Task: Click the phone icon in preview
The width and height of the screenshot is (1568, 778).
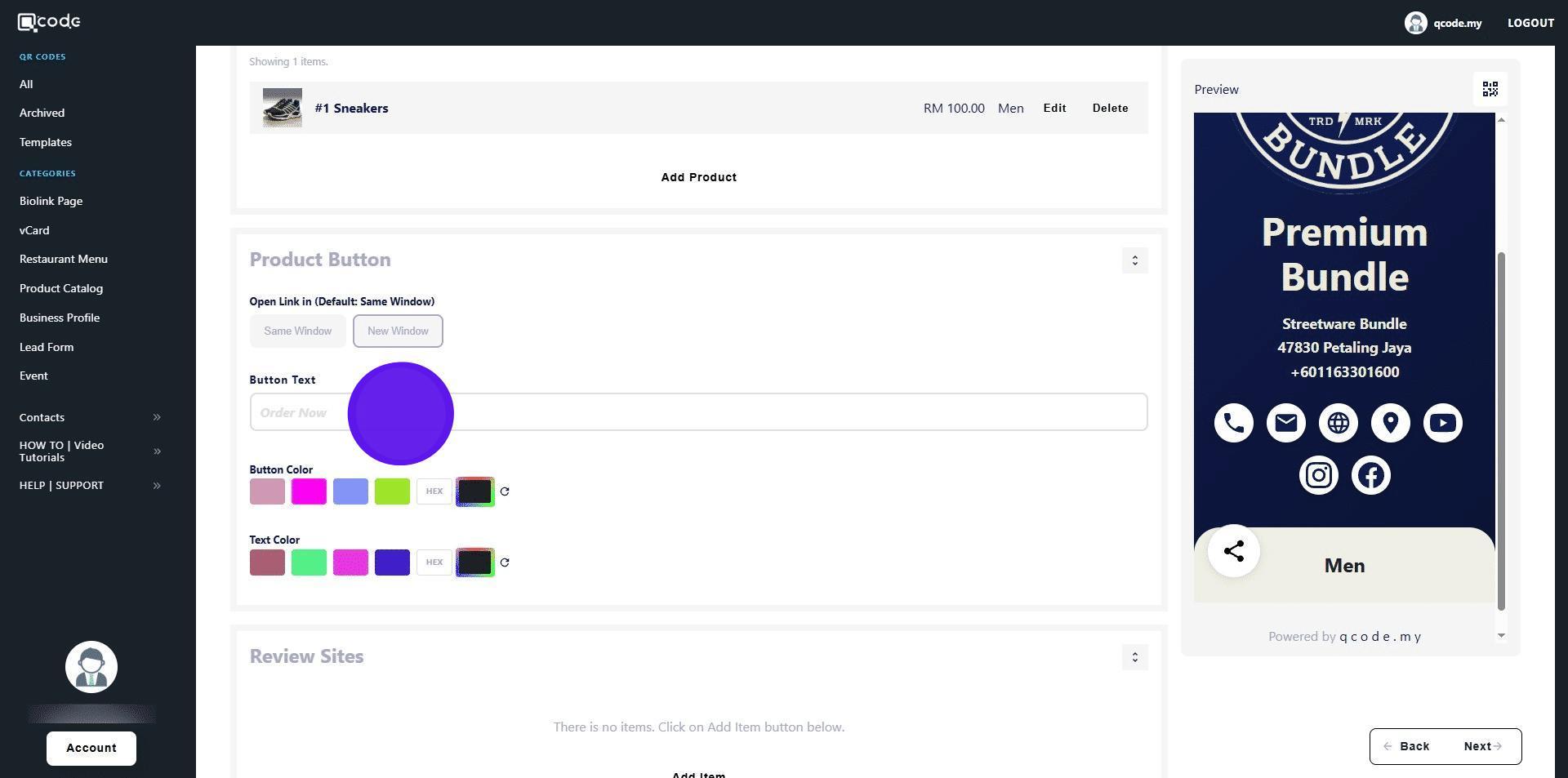Action: click(1233, 423)
